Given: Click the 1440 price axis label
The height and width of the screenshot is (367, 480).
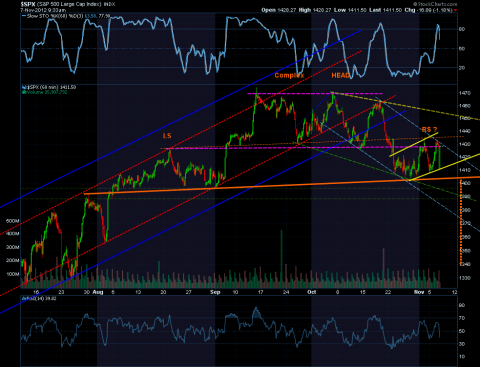Looking at the screenshot, I should [465, 131].
